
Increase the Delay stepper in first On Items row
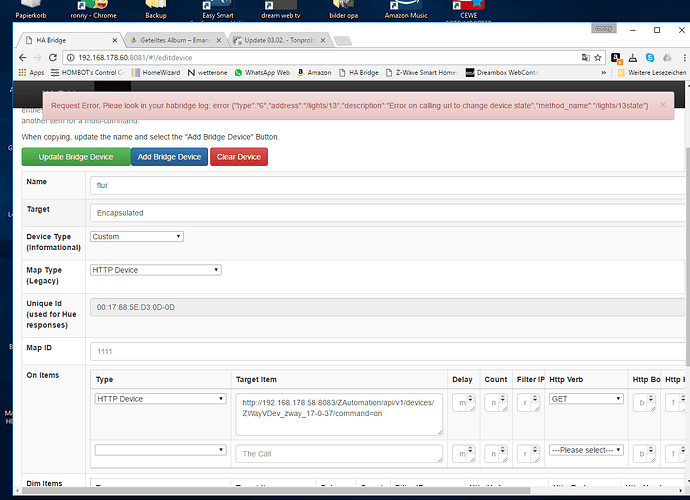[470, 397]
